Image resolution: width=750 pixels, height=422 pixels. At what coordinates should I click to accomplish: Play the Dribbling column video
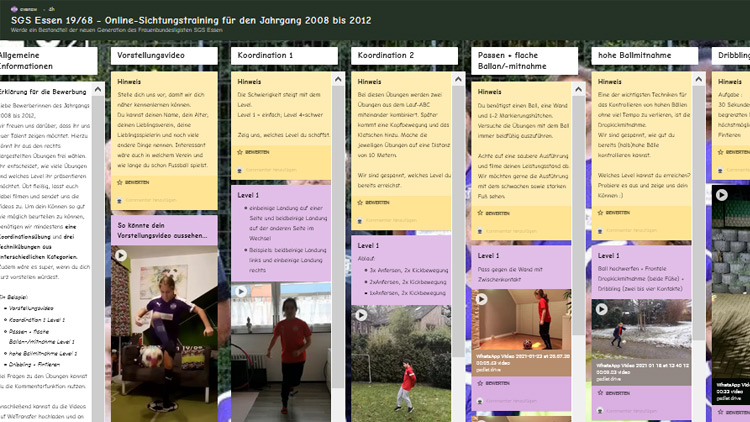pos(721,195)
